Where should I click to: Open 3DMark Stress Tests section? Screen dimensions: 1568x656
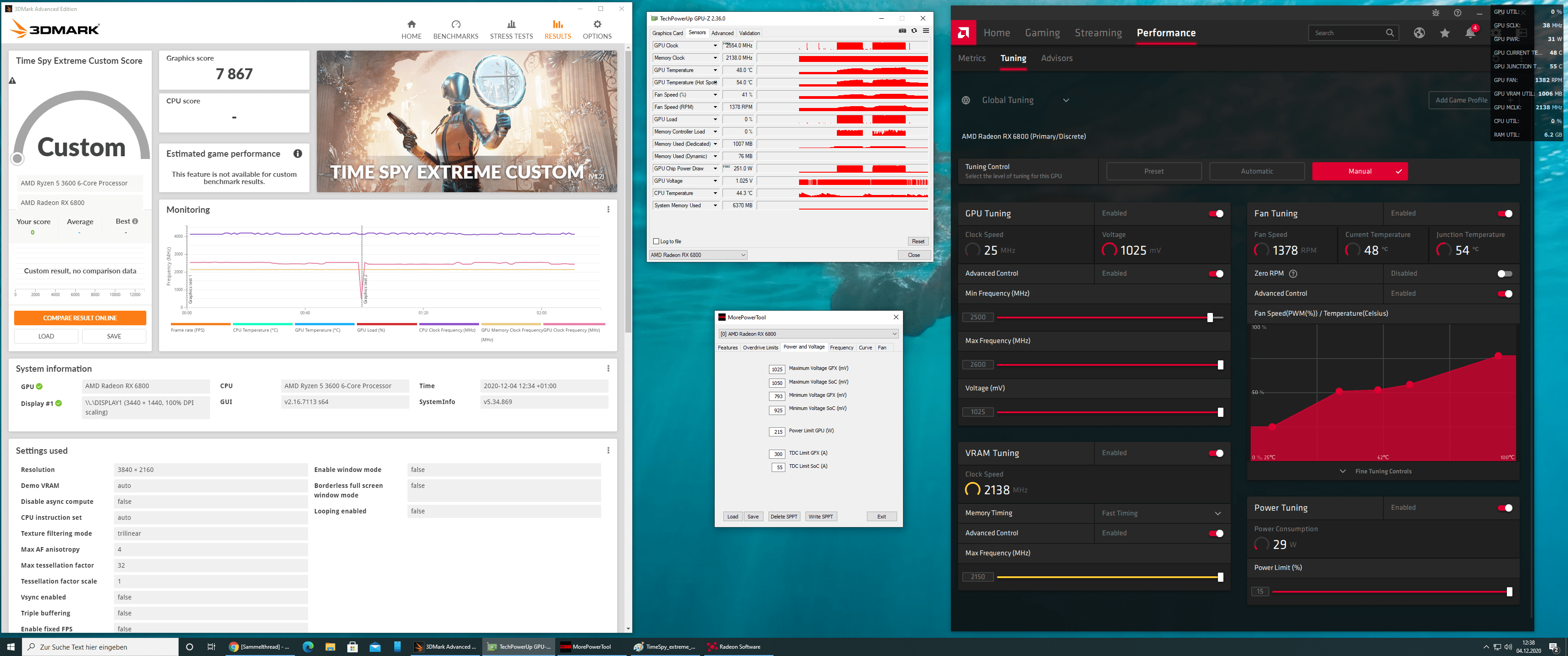pos(511,29)
